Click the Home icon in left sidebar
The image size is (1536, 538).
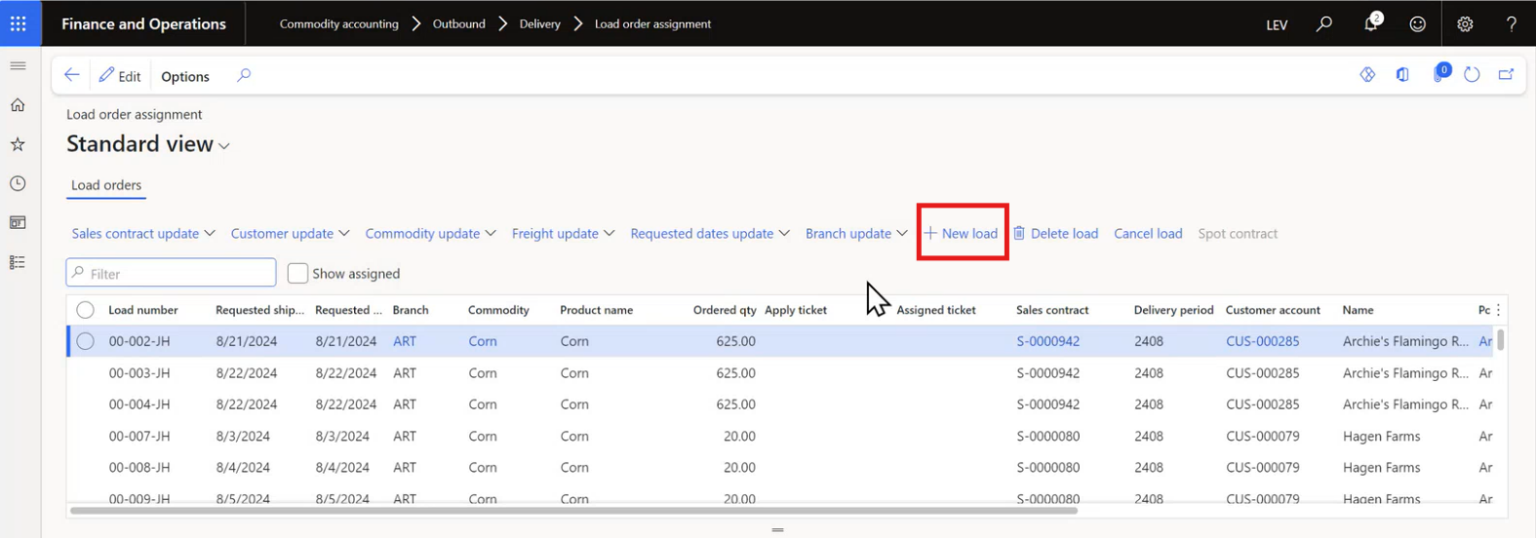pos(17,105)
